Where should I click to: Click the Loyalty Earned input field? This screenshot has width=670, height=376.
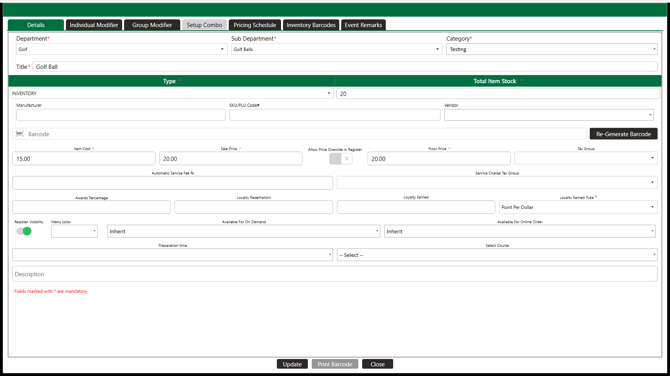[416, 207]
